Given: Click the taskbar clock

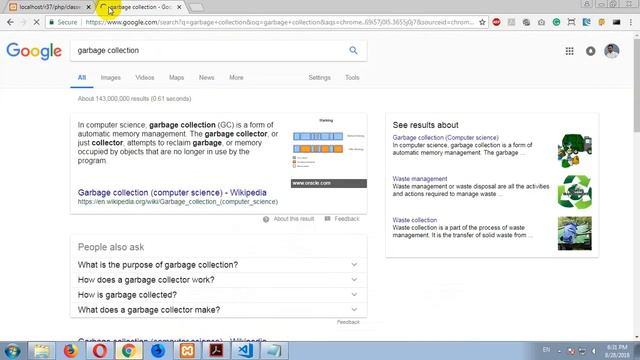Looking at the screenshot, I should coord(617,351).
